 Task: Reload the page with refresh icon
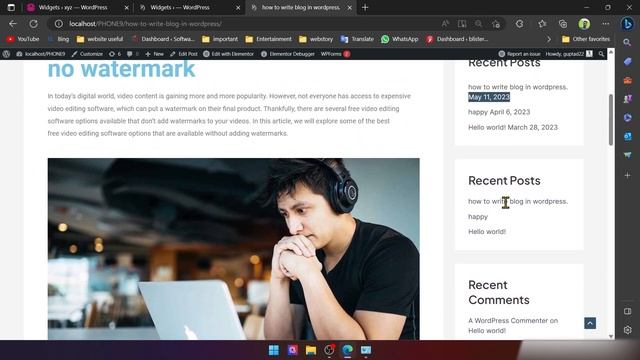coord(33,24)
